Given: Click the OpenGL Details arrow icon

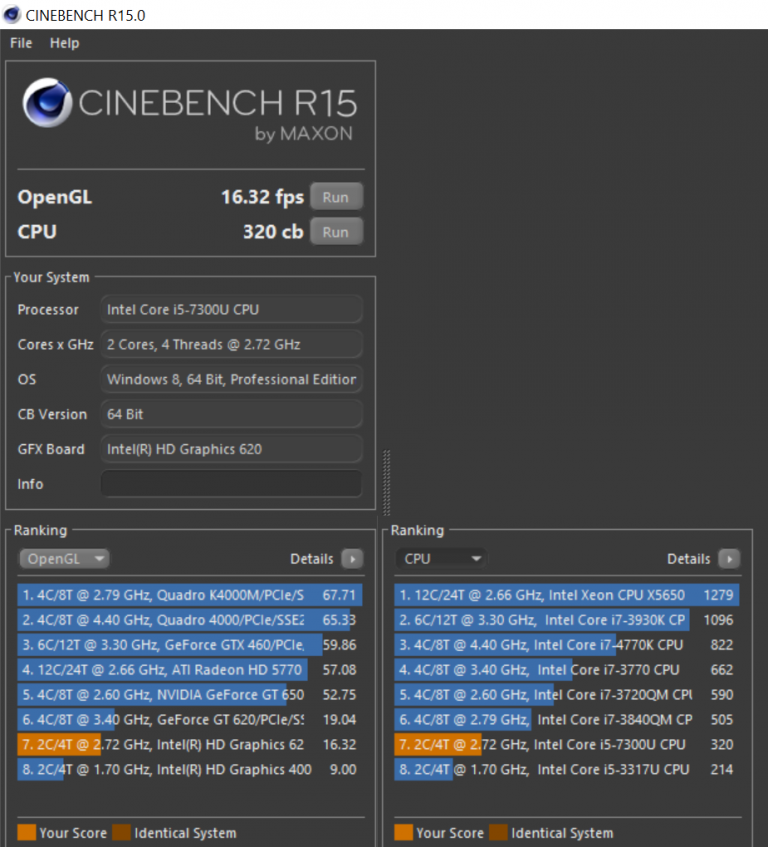Looking at the screenshot, I should pos(352,559).
